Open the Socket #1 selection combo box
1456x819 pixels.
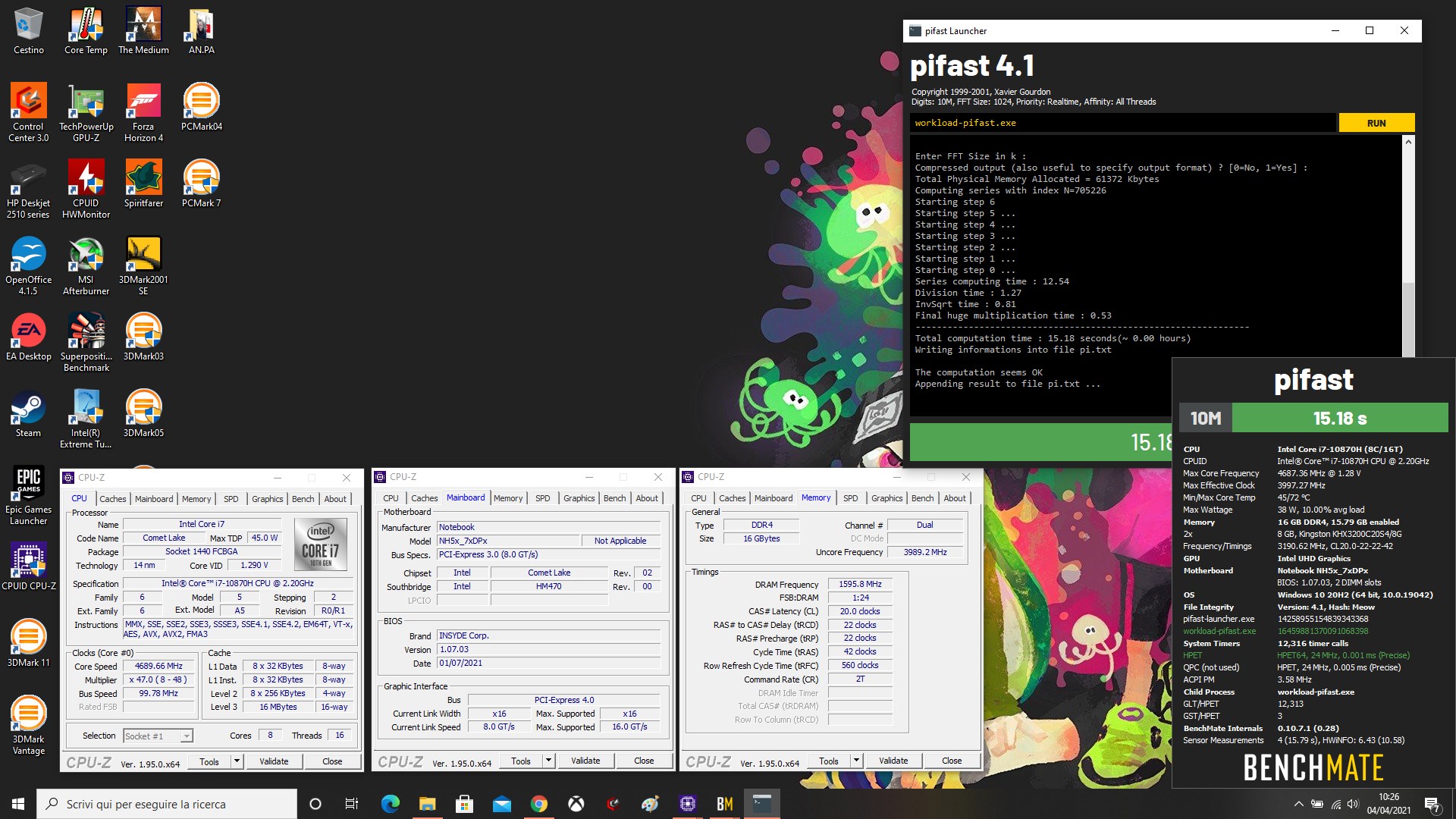click(158, 736)
